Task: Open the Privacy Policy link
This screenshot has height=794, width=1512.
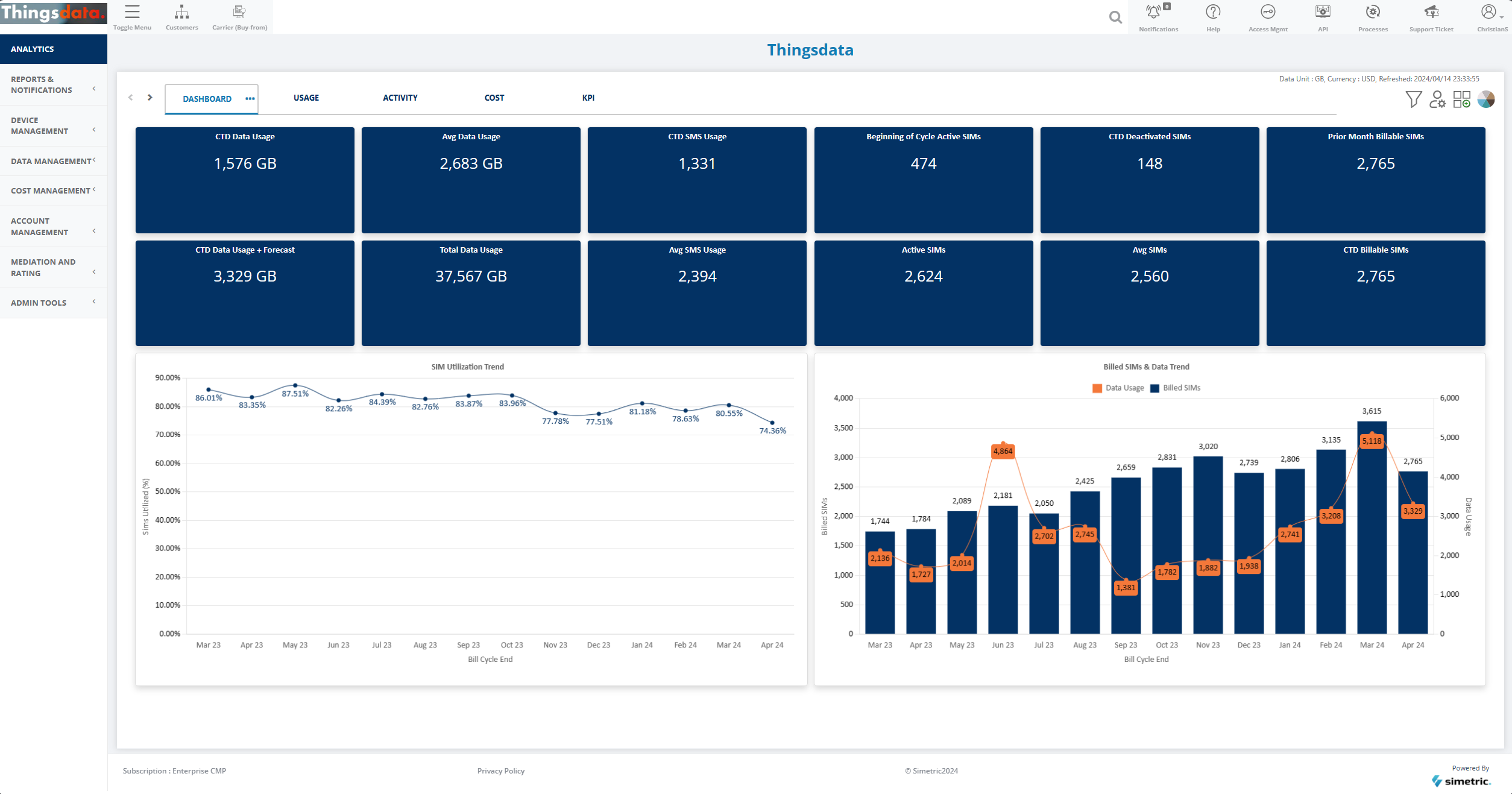Action: tap(500, 771)
